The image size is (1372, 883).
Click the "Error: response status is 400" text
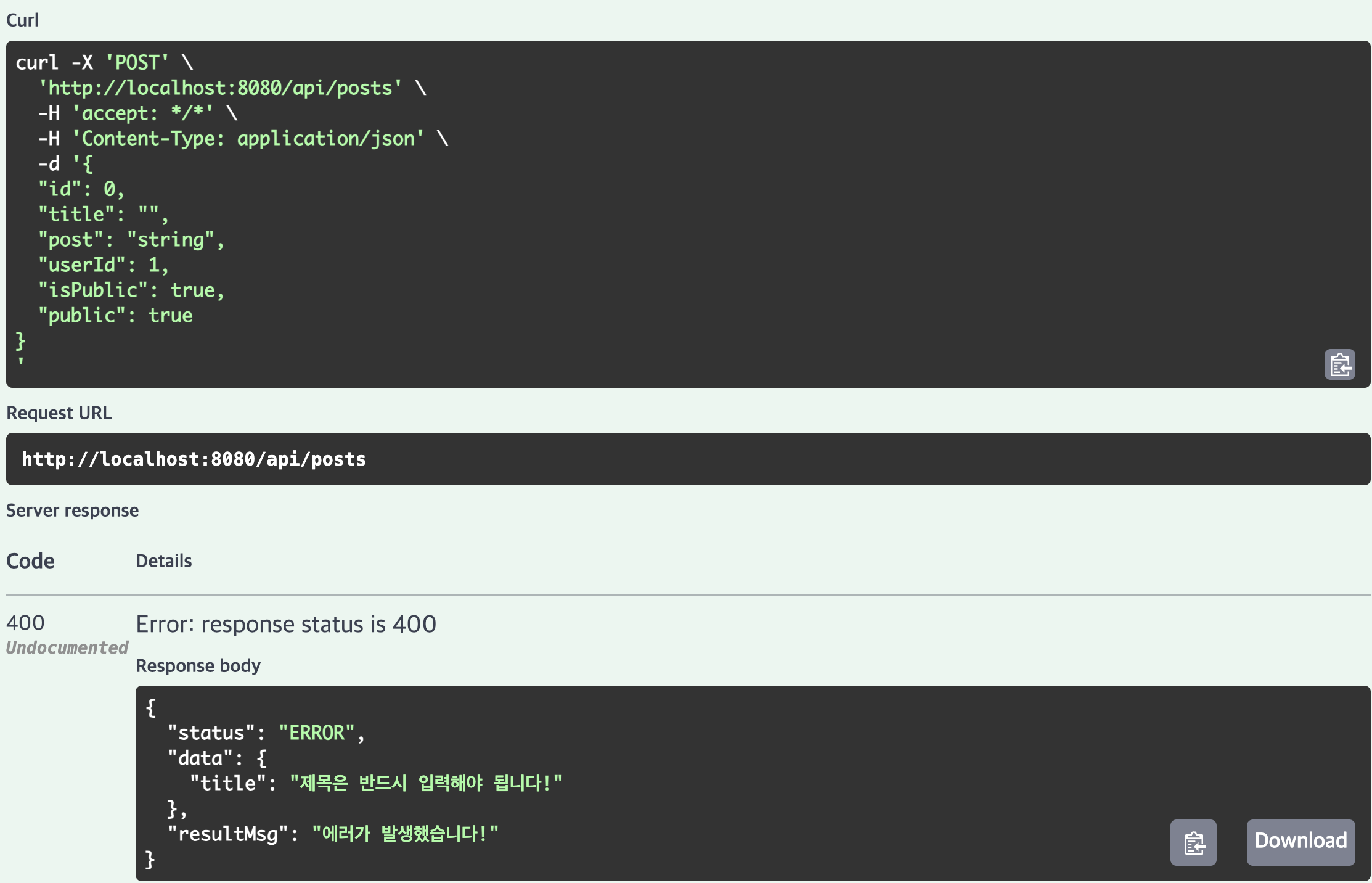click(286, 625)
